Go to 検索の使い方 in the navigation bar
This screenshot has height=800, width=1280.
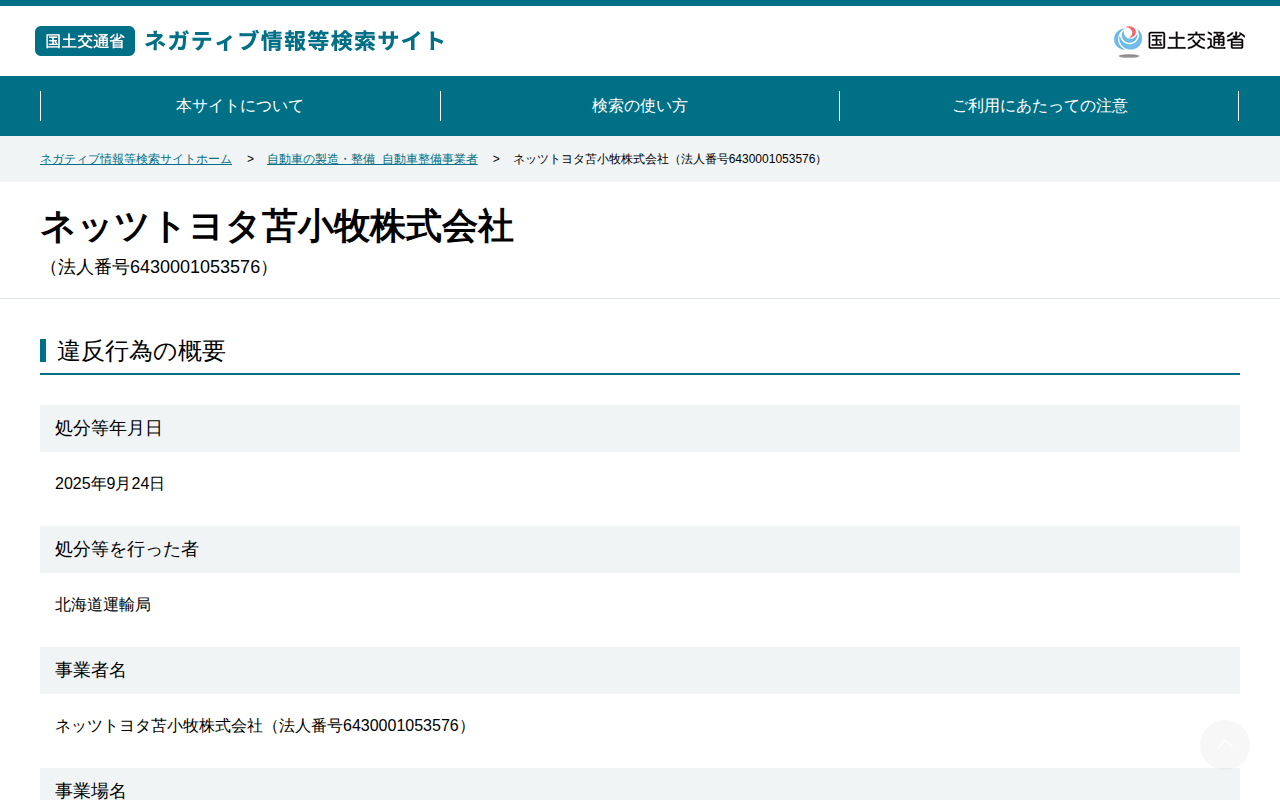point(640,106)
